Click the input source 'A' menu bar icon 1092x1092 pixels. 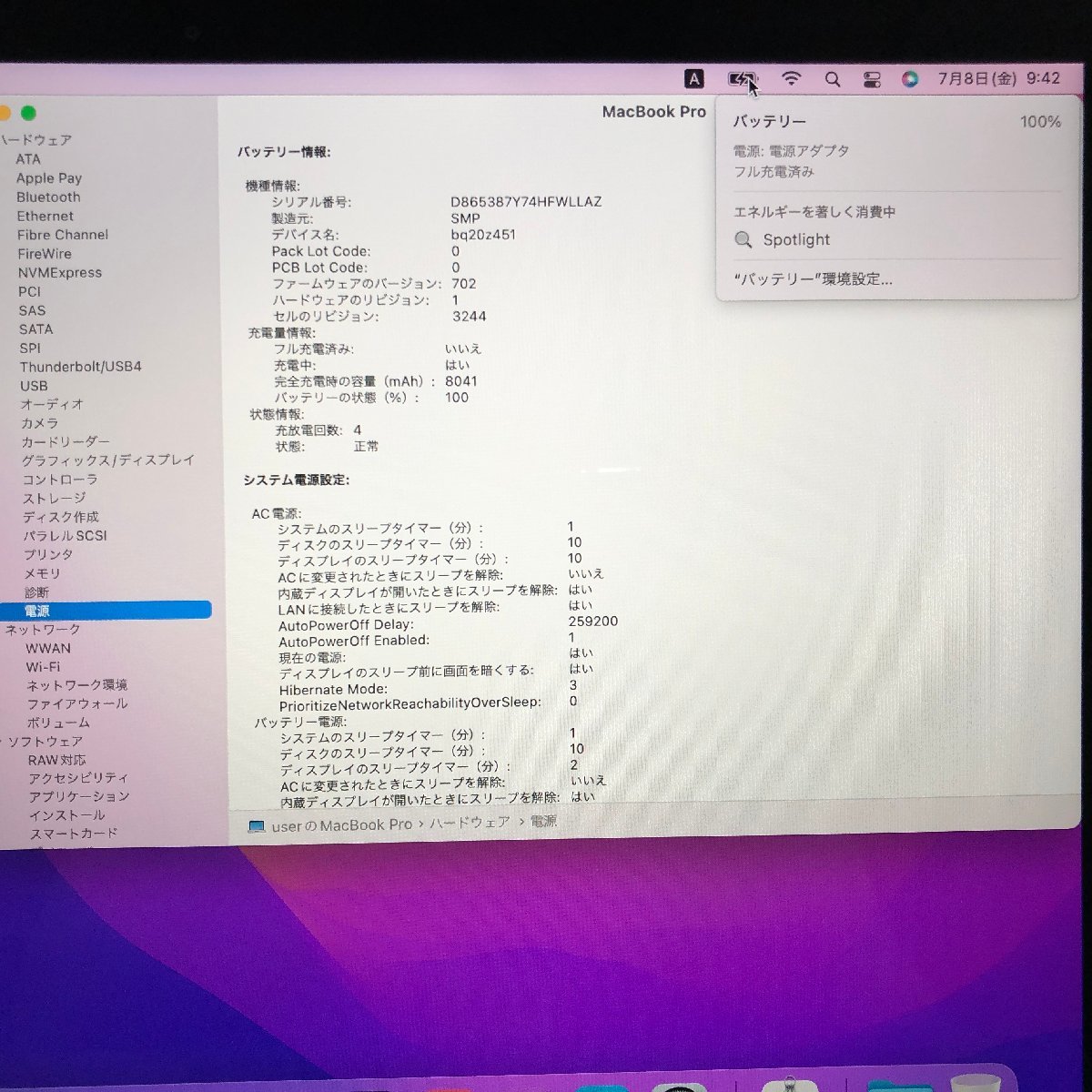[693, 79]
